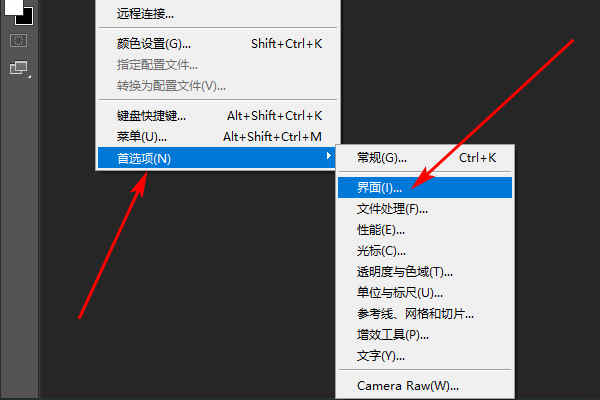Select the white foreground color swatch
This screenshot has width=600, height=400.
click(x=13, y=7)
